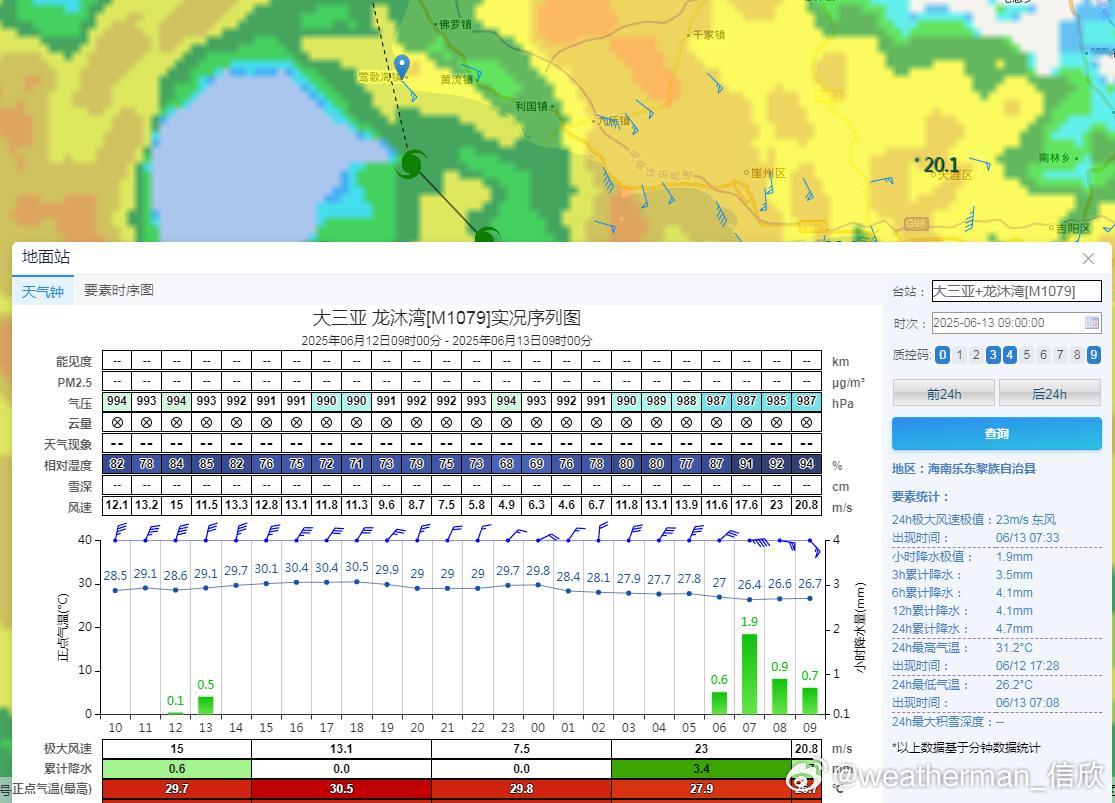Click humidity cell showing 71
The image size is (1115, 803).
(x=356, y=464)
